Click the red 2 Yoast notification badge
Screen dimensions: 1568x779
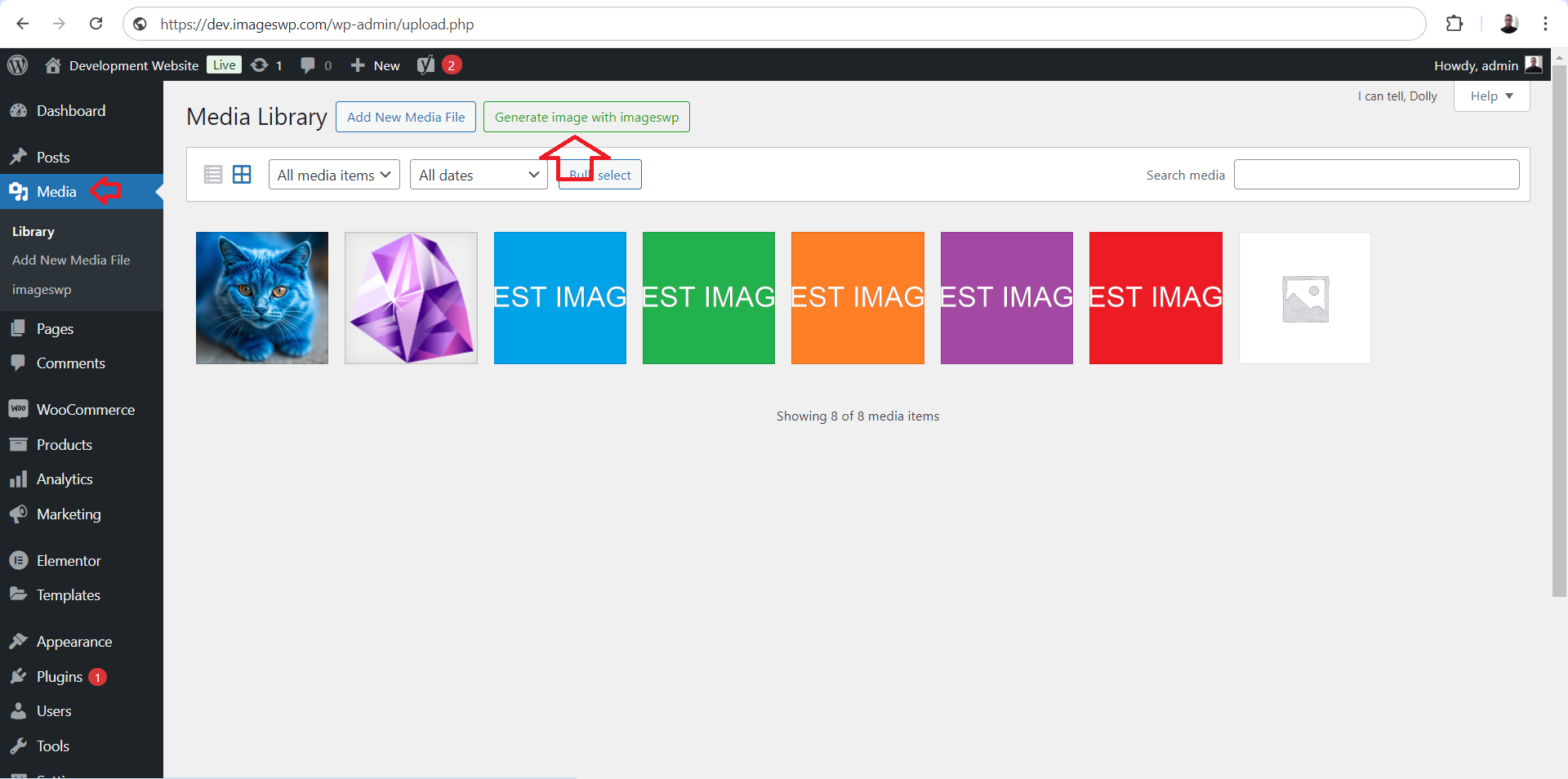point(452,65)
